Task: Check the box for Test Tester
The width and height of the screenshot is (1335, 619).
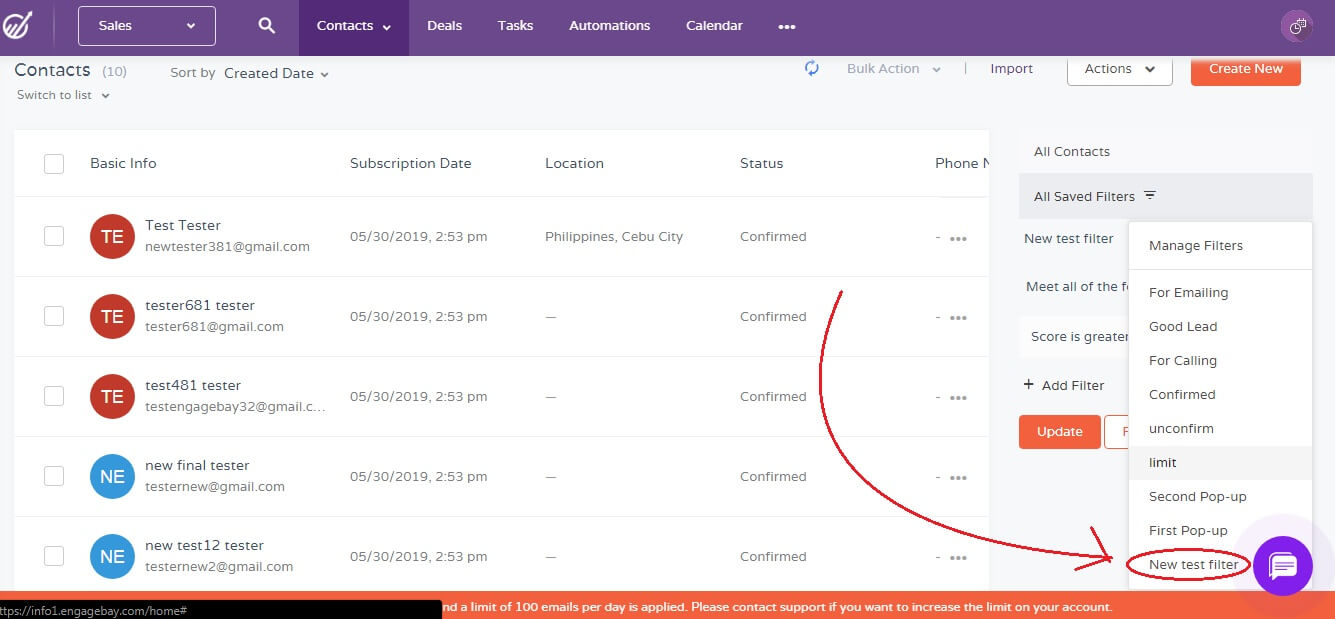Action: pyautogui.click(x=54, y=236)
